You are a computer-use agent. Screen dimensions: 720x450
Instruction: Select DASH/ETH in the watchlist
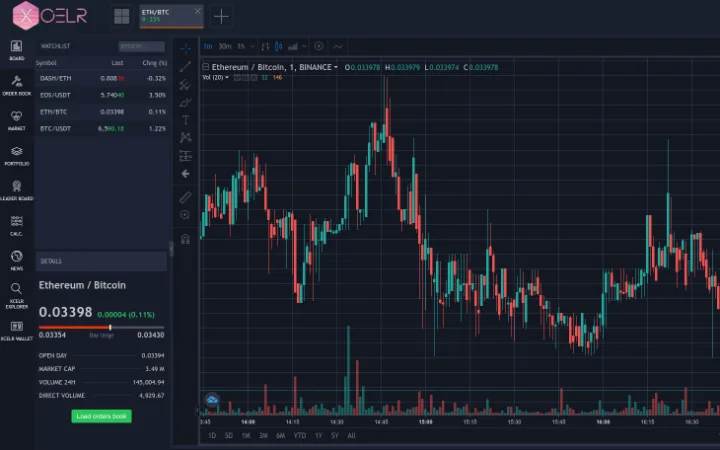point(101,79)
